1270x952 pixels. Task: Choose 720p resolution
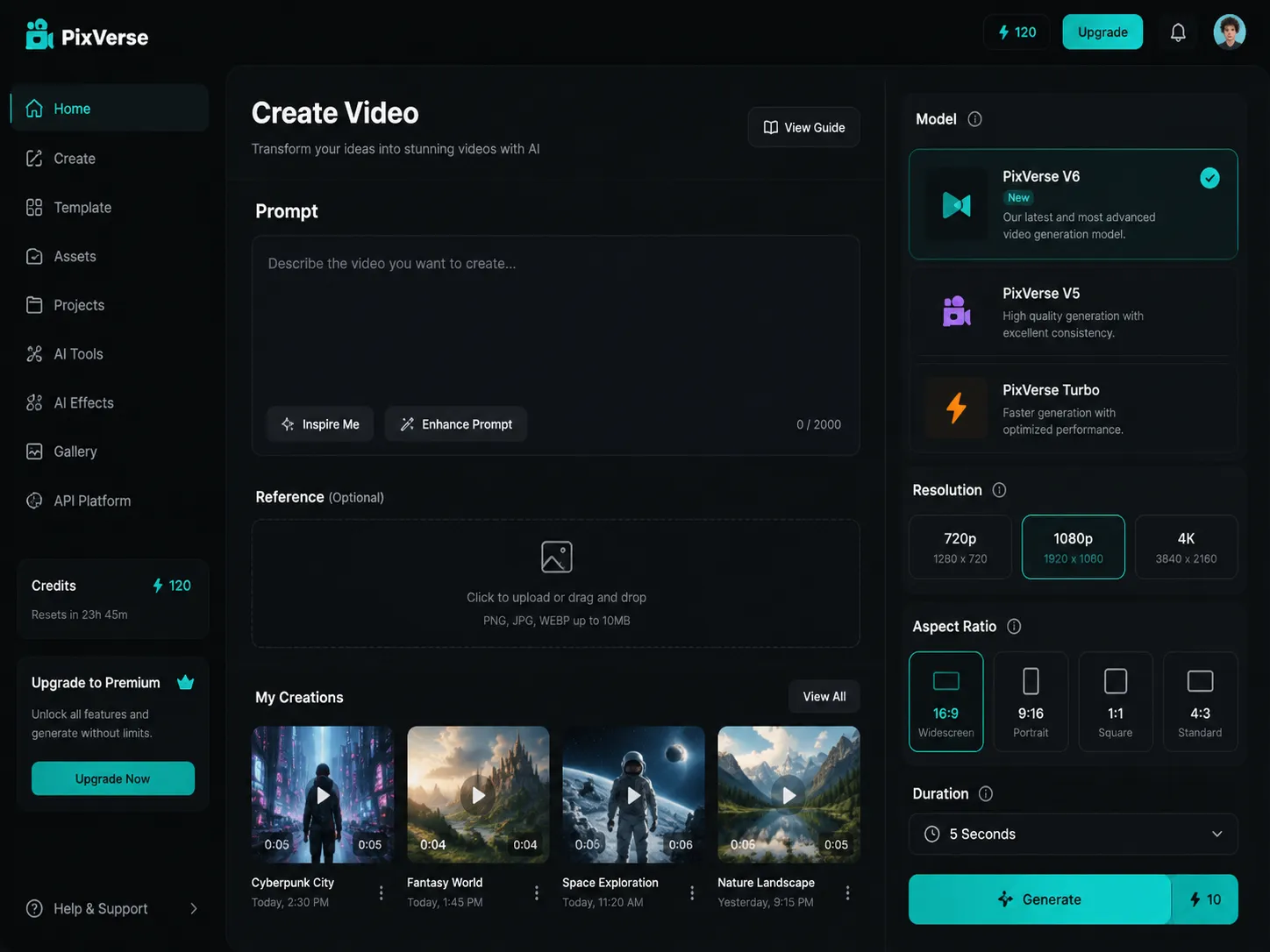click(960, 547)
